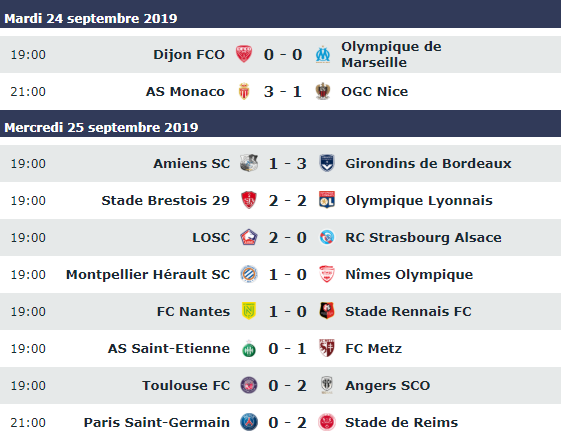Open the RC Strasbourg Alsace team link

pyautogui.click(x=423, y=237)
